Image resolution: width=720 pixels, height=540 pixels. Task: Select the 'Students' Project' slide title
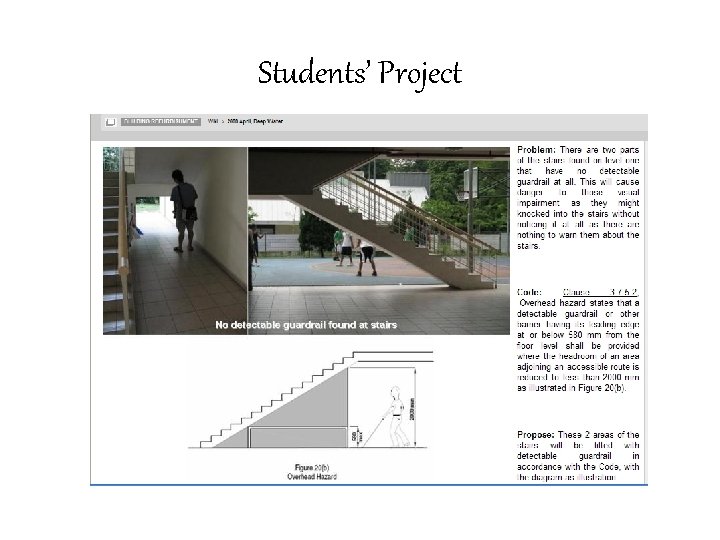360,73
